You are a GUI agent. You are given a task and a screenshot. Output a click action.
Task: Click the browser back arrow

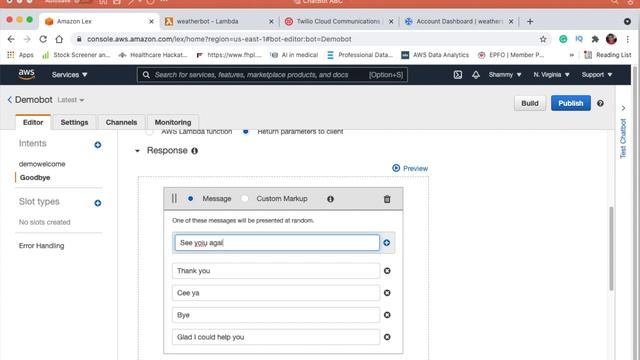11,39
